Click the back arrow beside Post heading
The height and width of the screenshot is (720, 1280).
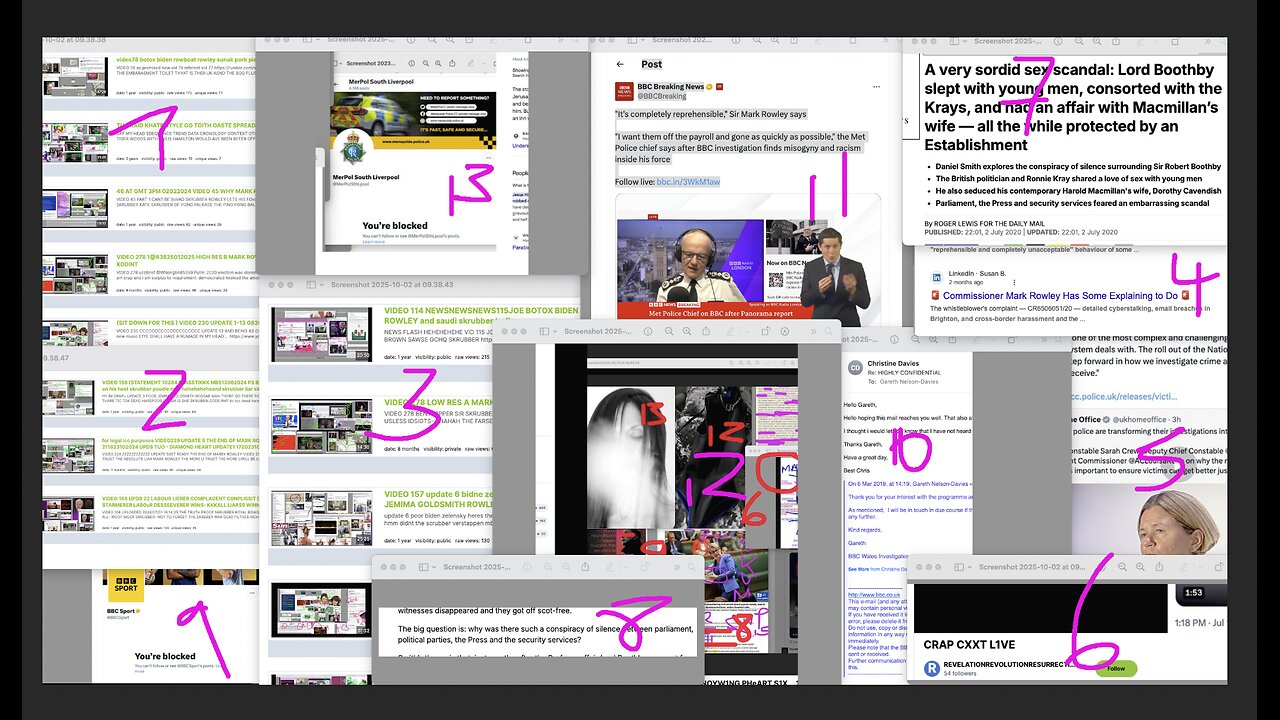click(x=620, y=64)
